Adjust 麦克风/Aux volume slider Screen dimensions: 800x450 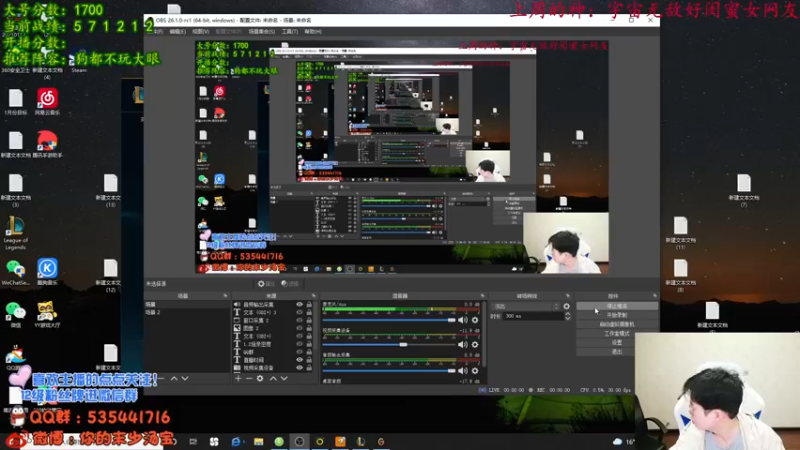click(389, 320)
